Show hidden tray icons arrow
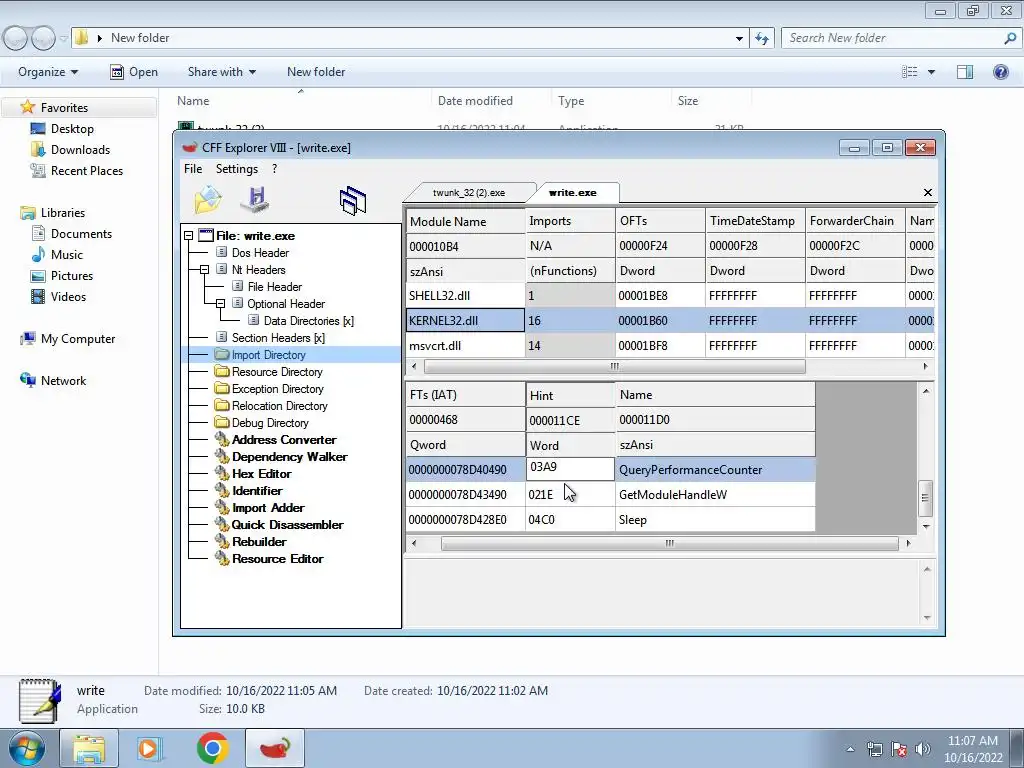The height and width of the screenshot is (768, 1024). pyautogui.click(x=850, y=749)
